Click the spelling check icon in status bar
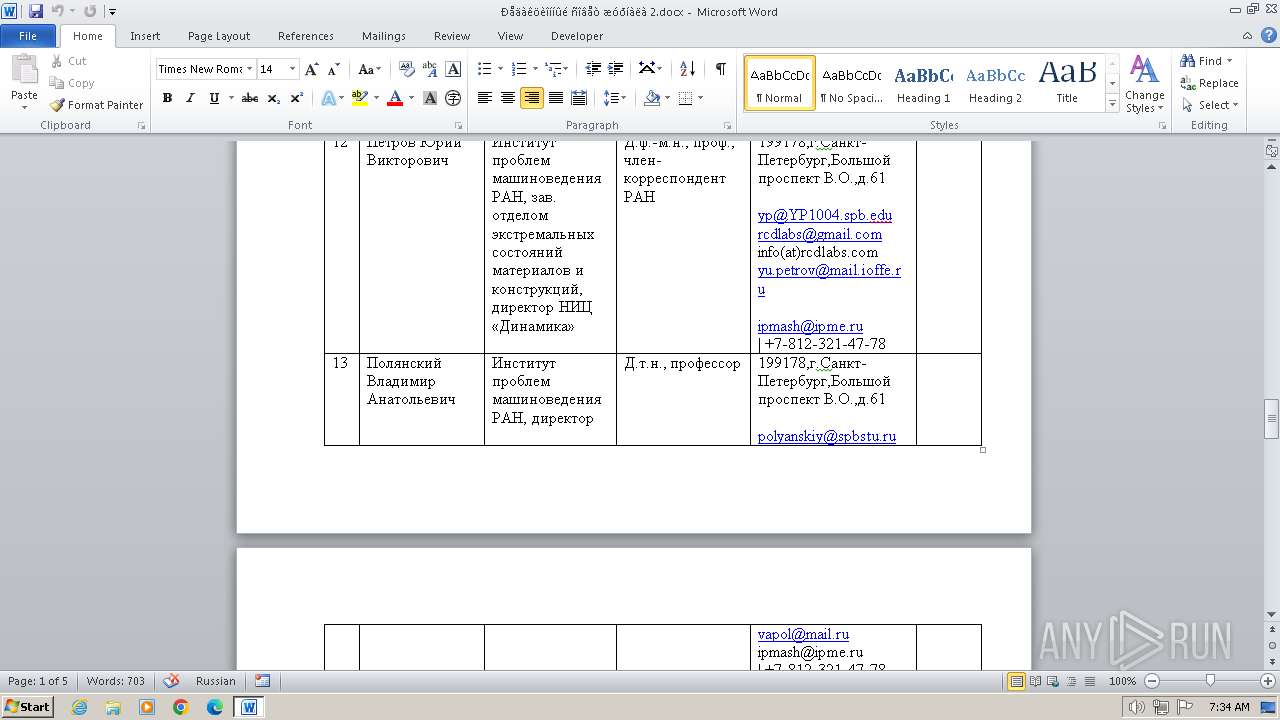Viewport: 1280px width, 720px height. [171, 681]
